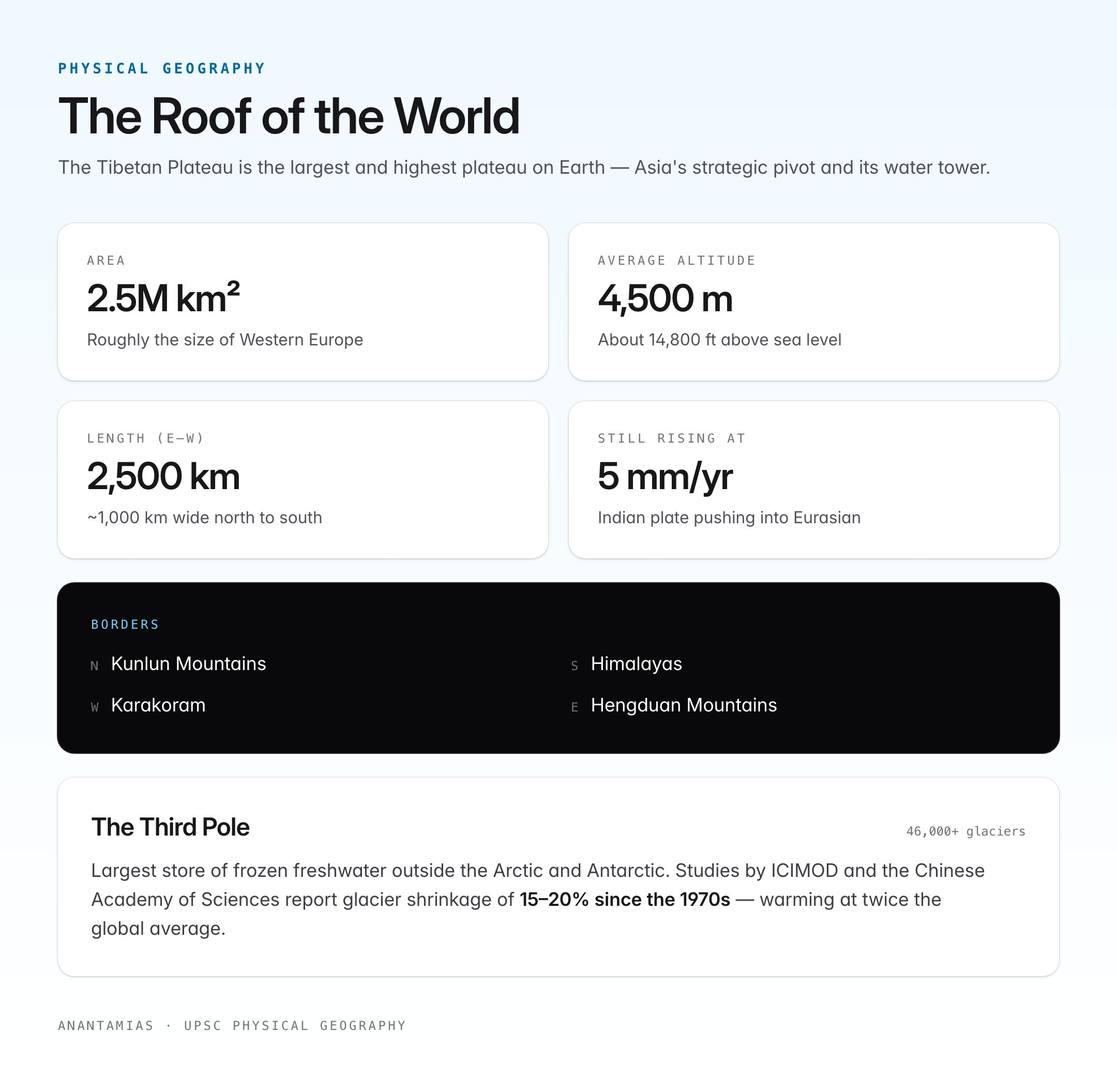Click 'About 14,800 ft above sea level' caption

pyautogui.click(x=719, y=340)
